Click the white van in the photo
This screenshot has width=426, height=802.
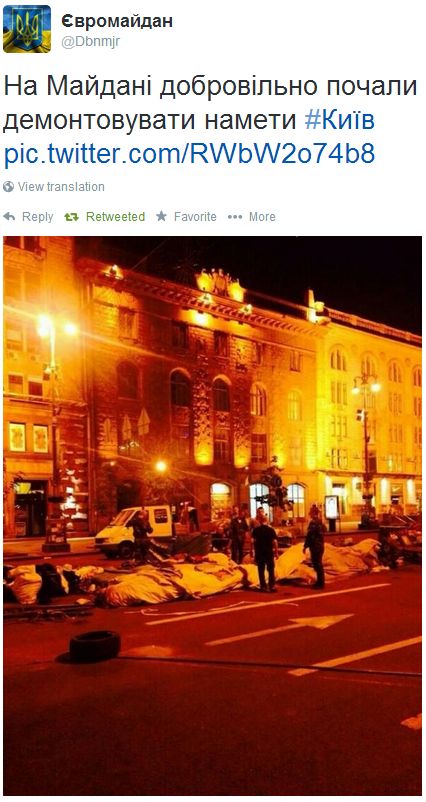point(134,530)
